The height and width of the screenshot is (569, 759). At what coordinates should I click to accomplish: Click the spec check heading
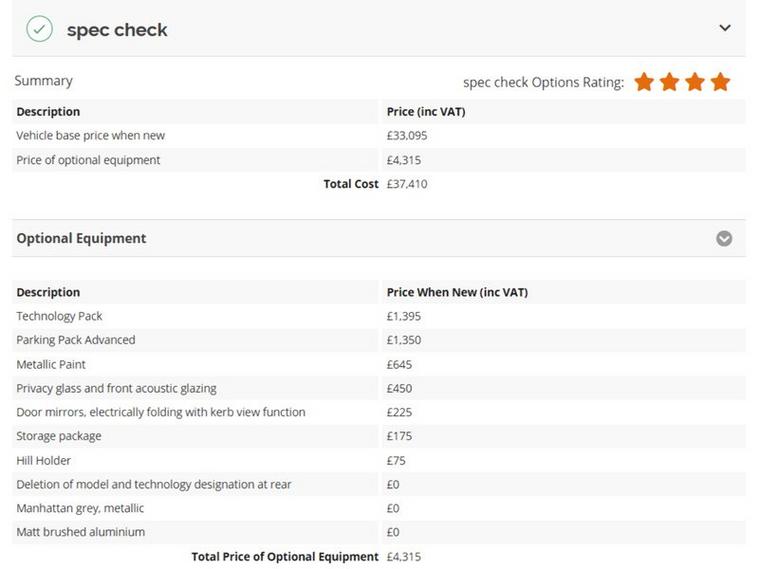(117, 30)
